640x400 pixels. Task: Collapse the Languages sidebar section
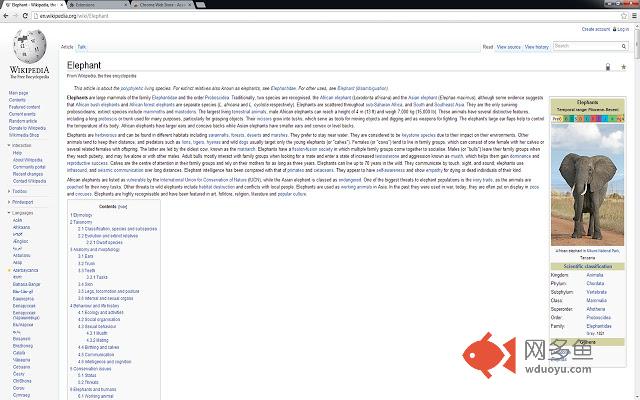20,213
